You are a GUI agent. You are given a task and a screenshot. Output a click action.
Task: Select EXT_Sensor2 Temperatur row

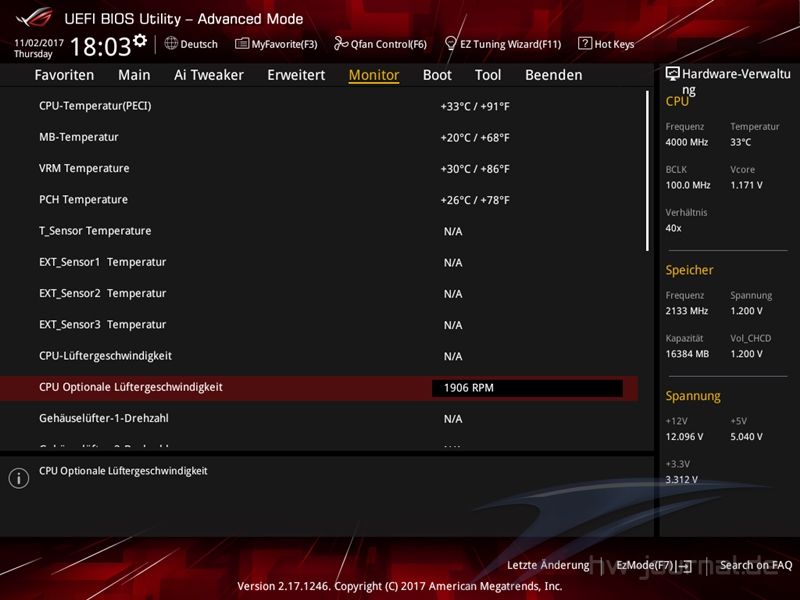[x=319, y=293]
